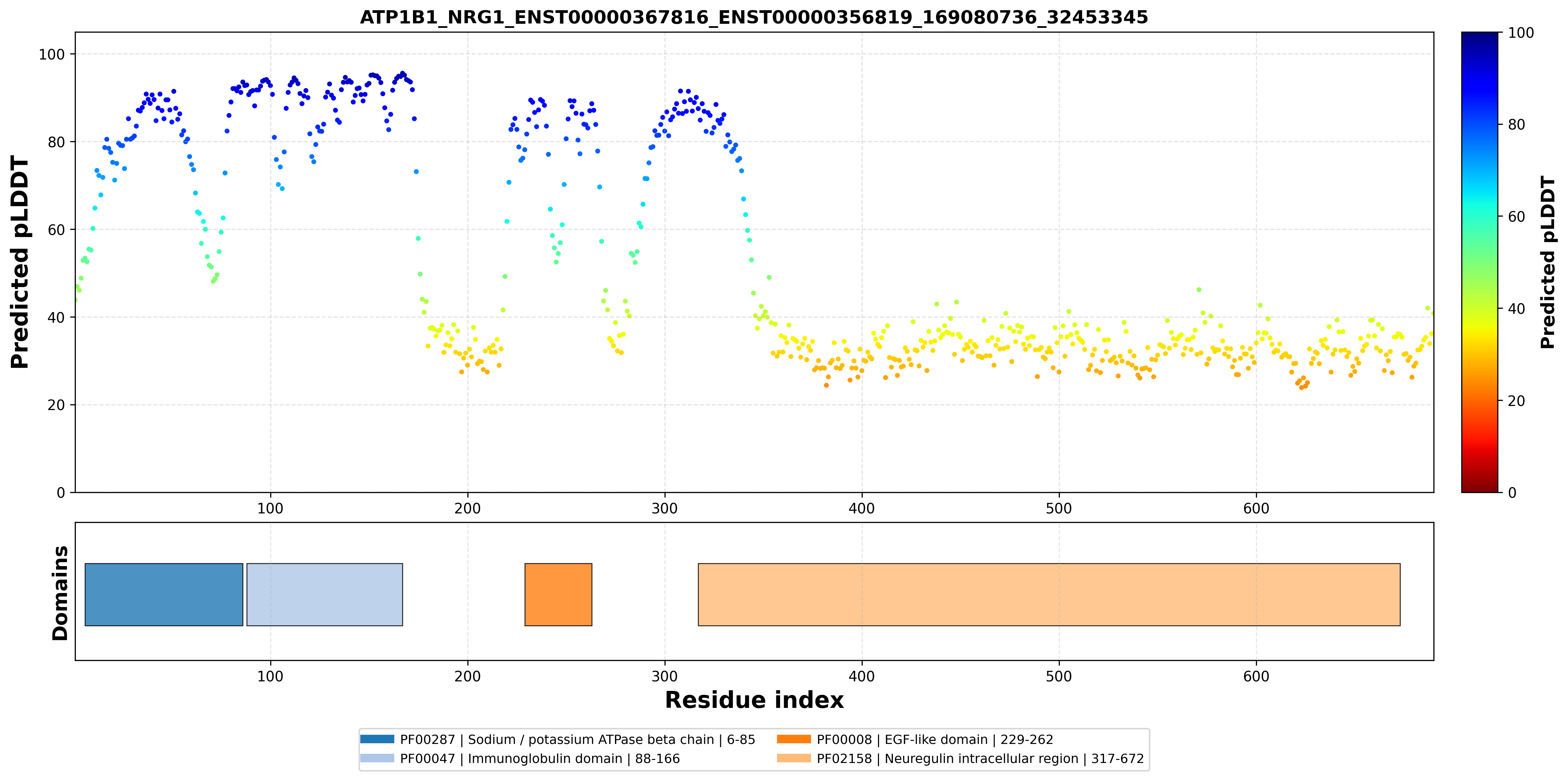This screenshot has height=781, width=1568.
Task: Click the y-axis tick label 60
Action: tap(56, 230)
